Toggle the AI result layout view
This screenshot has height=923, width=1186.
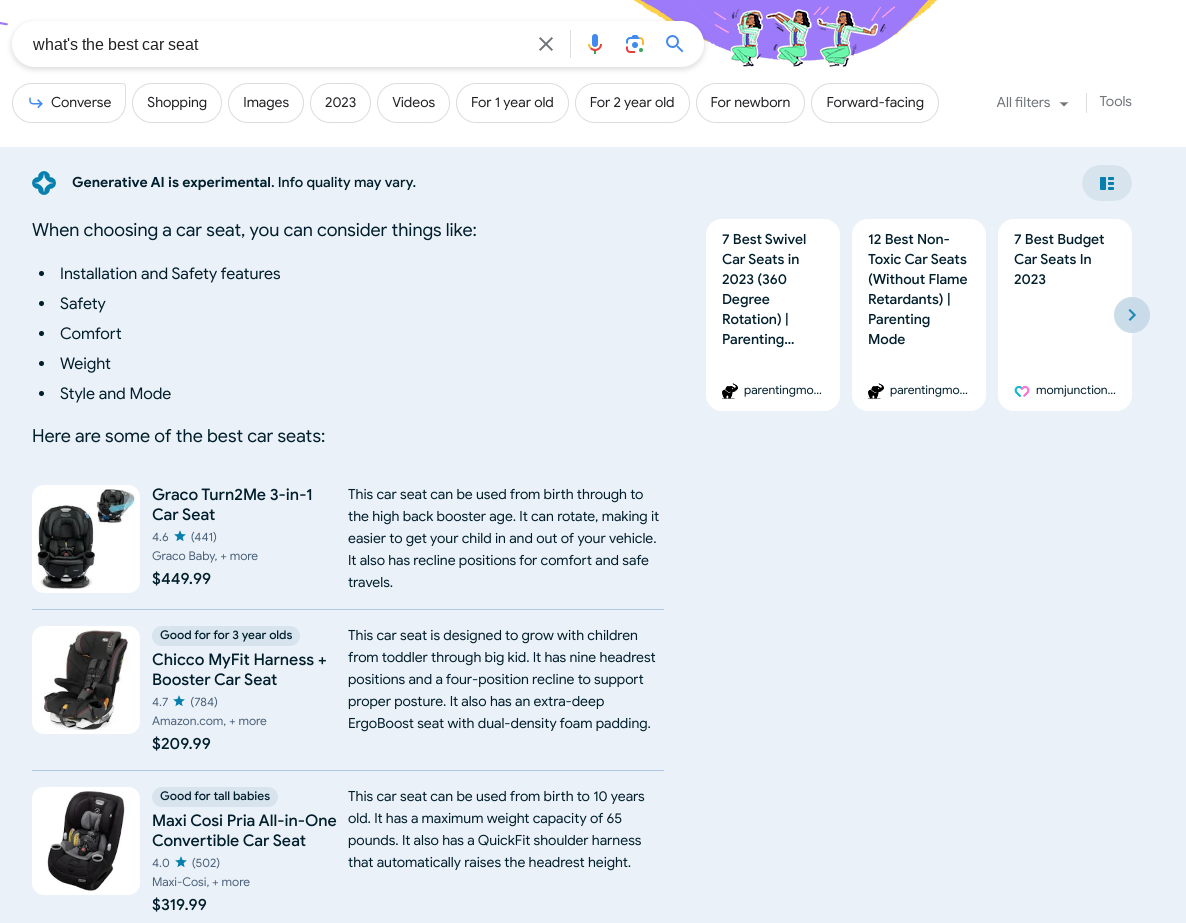[1106, 183]
